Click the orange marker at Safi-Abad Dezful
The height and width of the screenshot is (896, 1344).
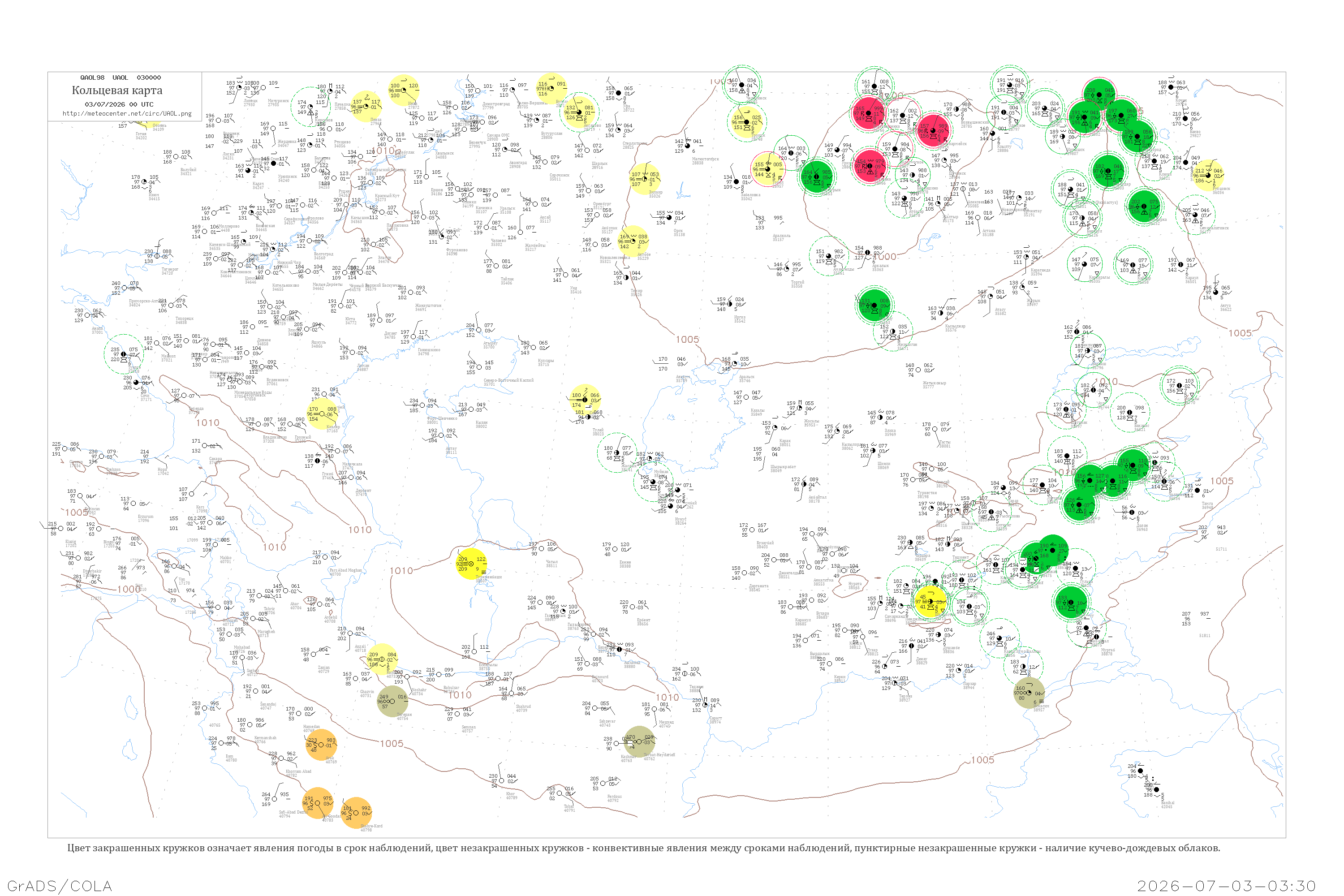click(x=317, y=803)
